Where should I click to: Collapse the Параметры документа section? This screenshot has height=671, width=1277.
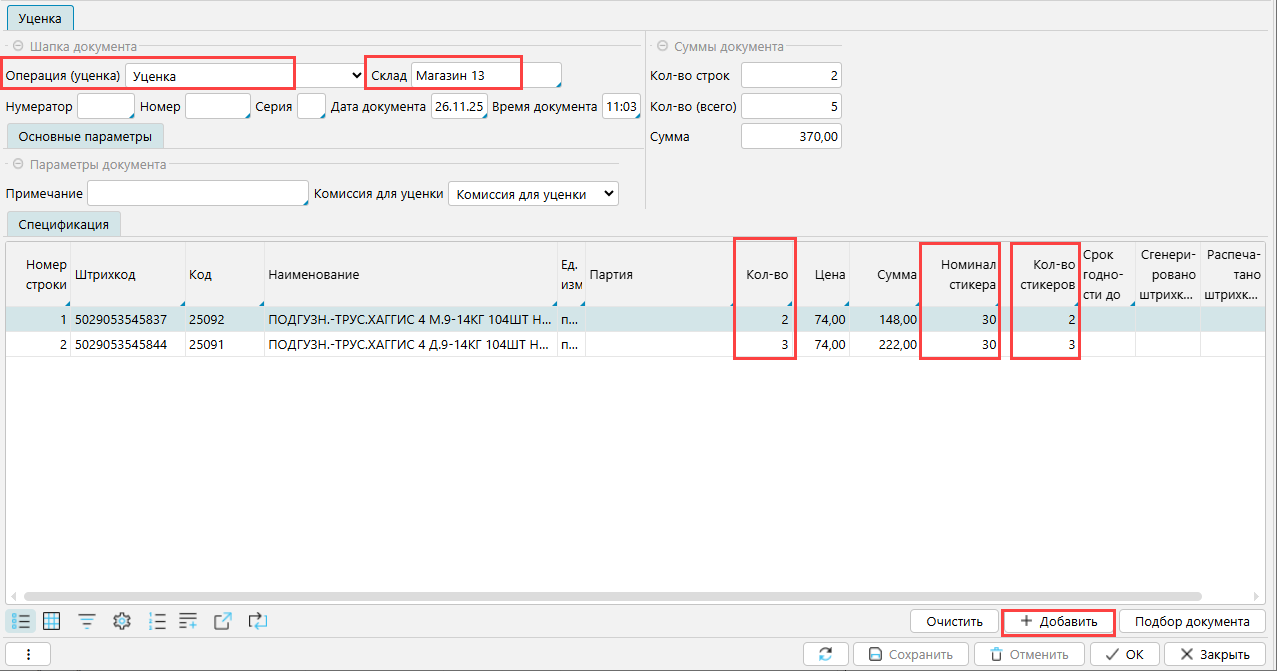(18, 164)
